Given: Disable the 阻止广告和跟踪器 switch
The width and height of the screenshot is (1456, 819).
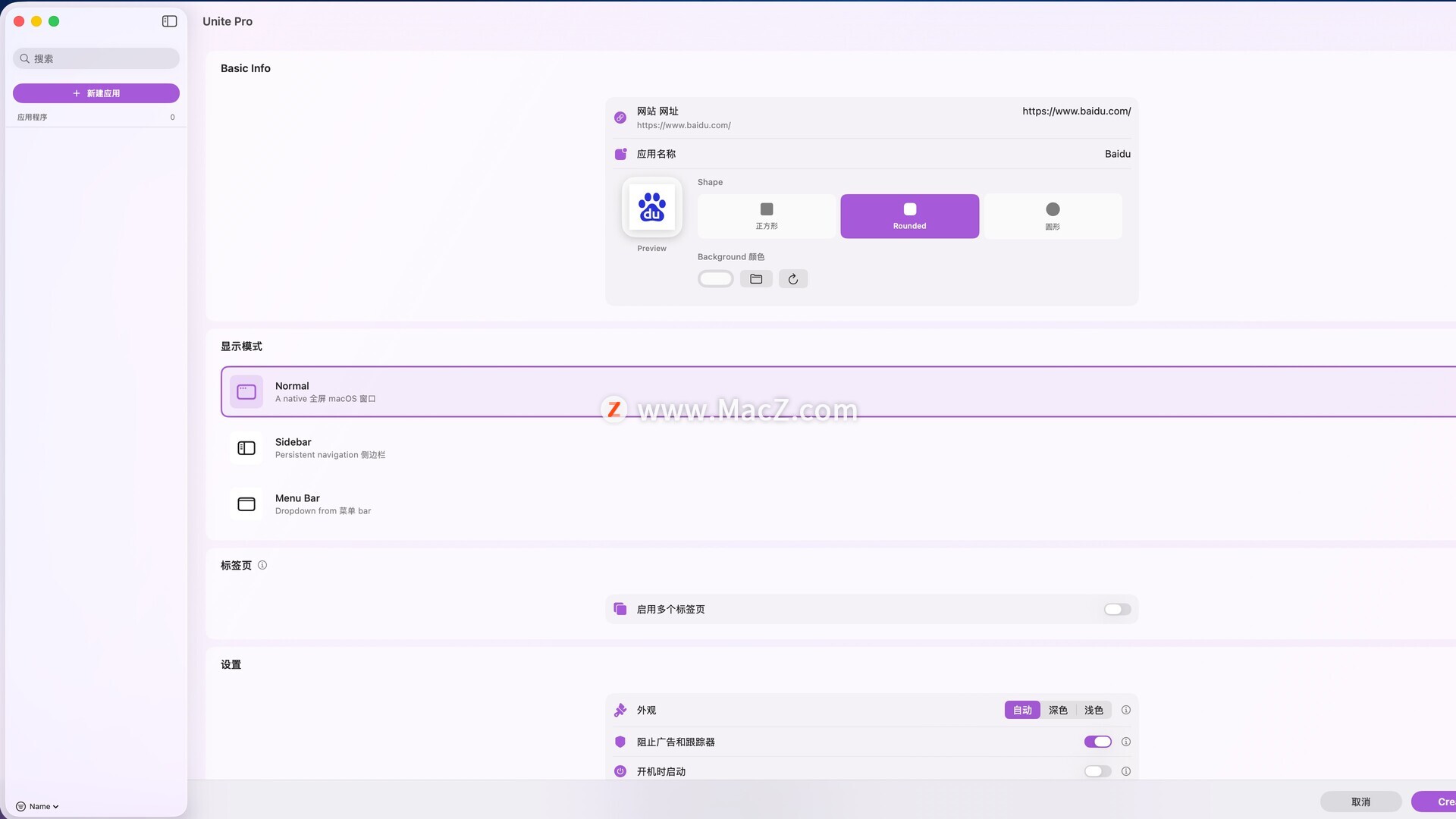Looking at the screenshot, I should 1097,742.
